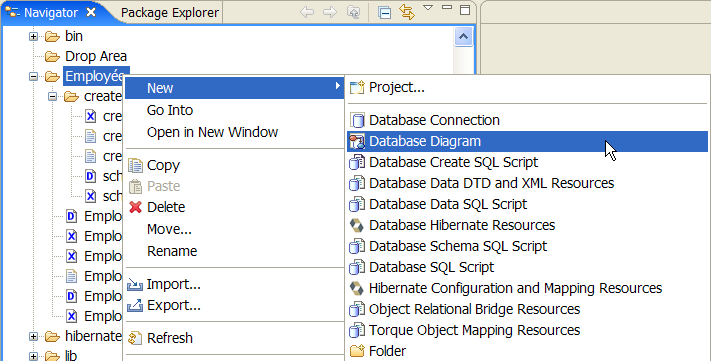
Task: Click the Up folder toolbar icon
Action: click(353, 12)
